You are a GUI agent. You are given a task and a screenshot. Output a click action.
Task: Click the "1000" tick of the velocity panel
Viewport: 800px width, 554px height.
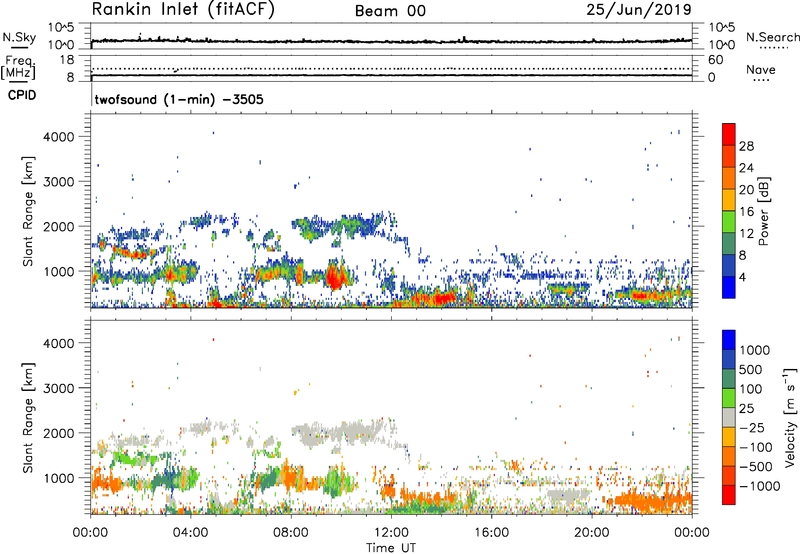click(59, 478)
